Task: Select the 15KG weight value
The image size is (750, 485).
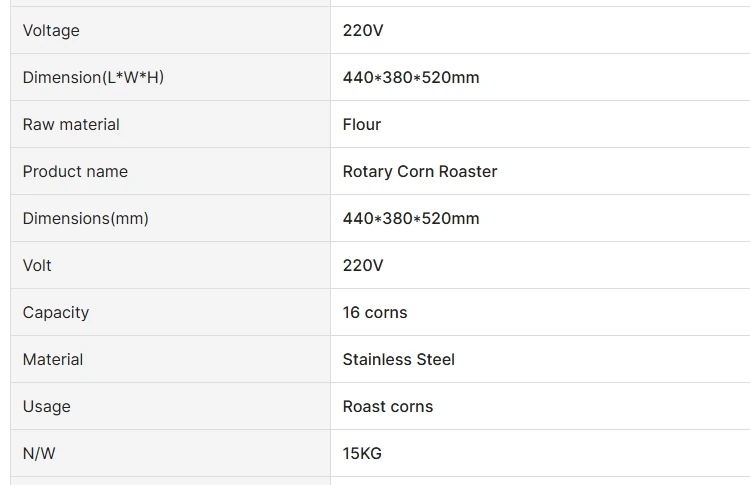Action: [362, 453]
